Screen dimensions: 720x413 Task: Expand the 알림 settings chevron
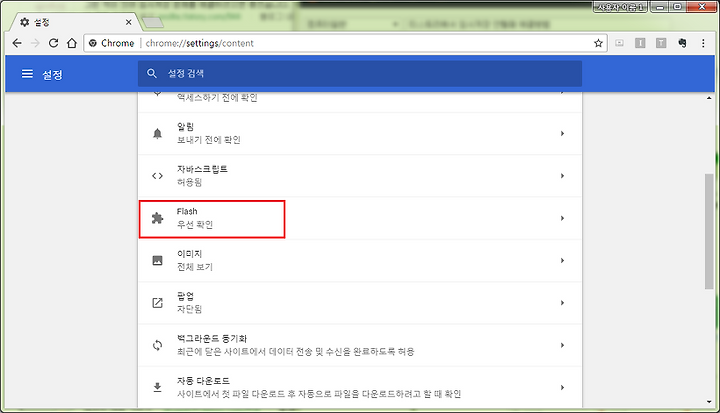[562, 134]
